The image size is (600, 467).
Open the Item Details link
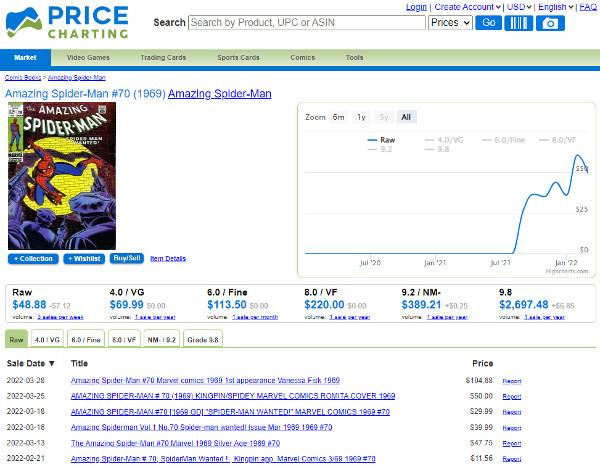168,258
